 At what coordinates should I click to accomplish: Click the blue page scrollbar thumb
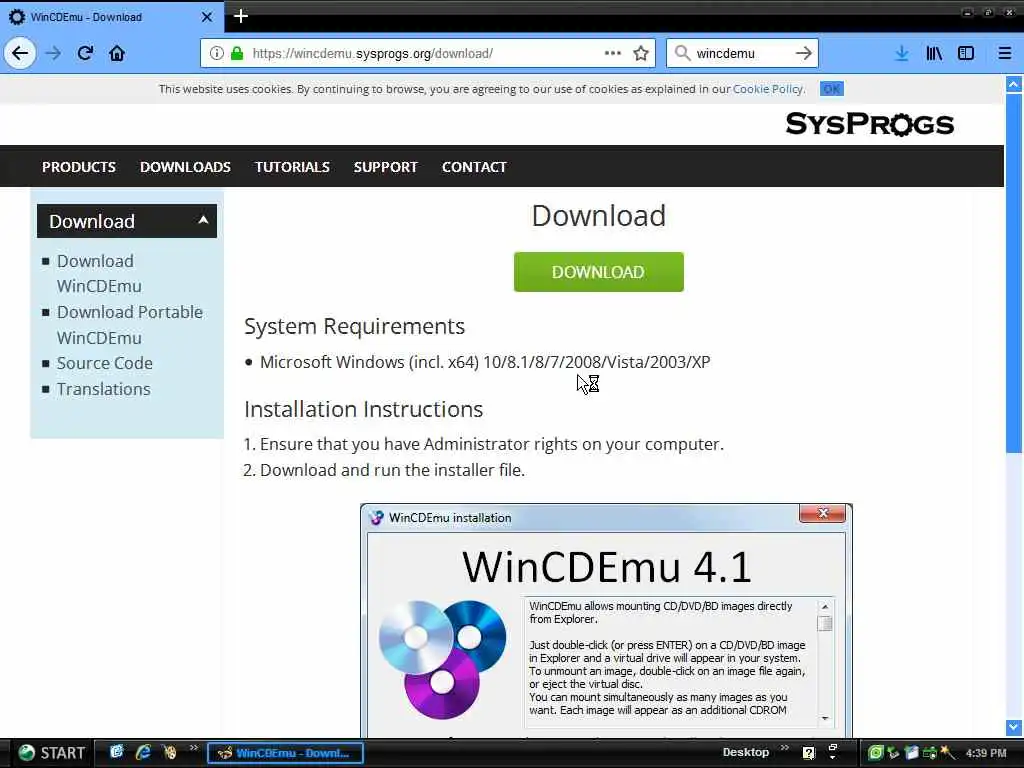click(x=1014, y=272)
